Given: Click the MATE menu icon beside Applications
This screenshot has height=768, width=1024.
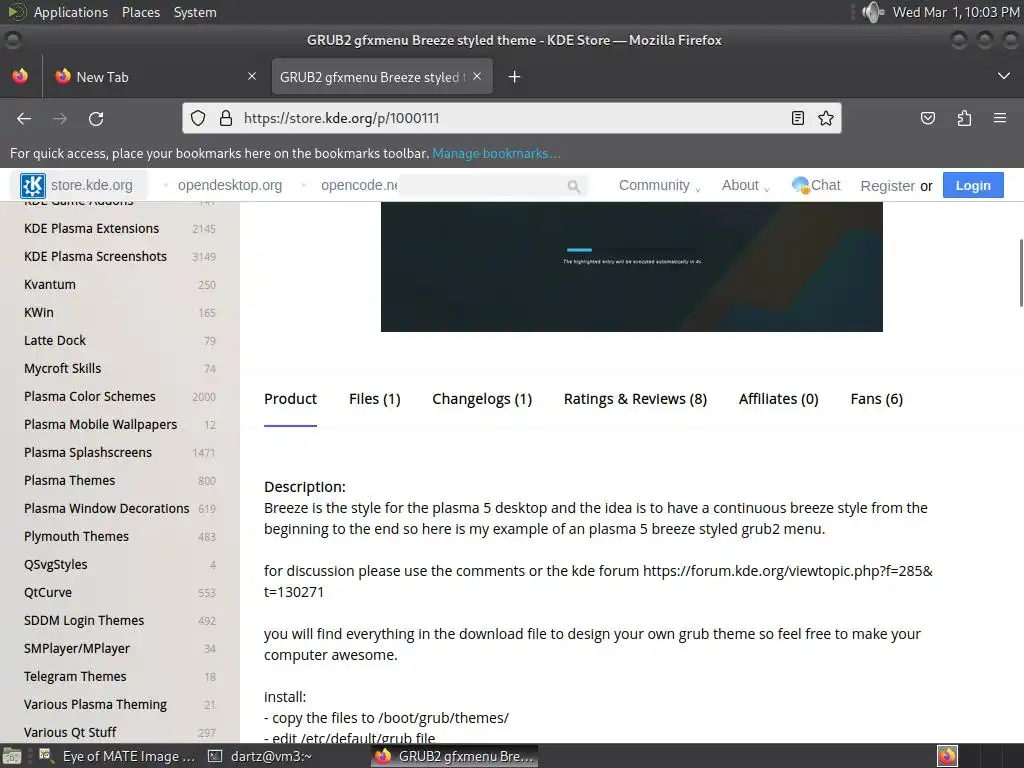Looking at the screenshot, I should coord(17,12).
